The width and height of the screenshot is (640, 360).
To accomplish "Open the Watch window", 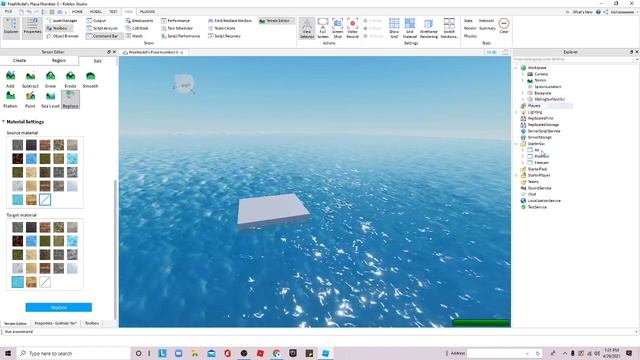I will 134,36.
